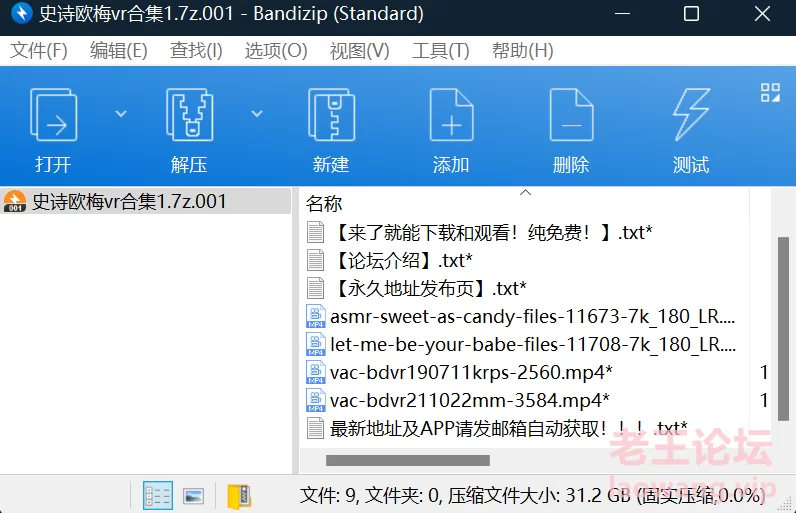The image size is (796, 513).
Task: Click the 添加 (Add) toolbar icon
Action: tap(451, 115)
